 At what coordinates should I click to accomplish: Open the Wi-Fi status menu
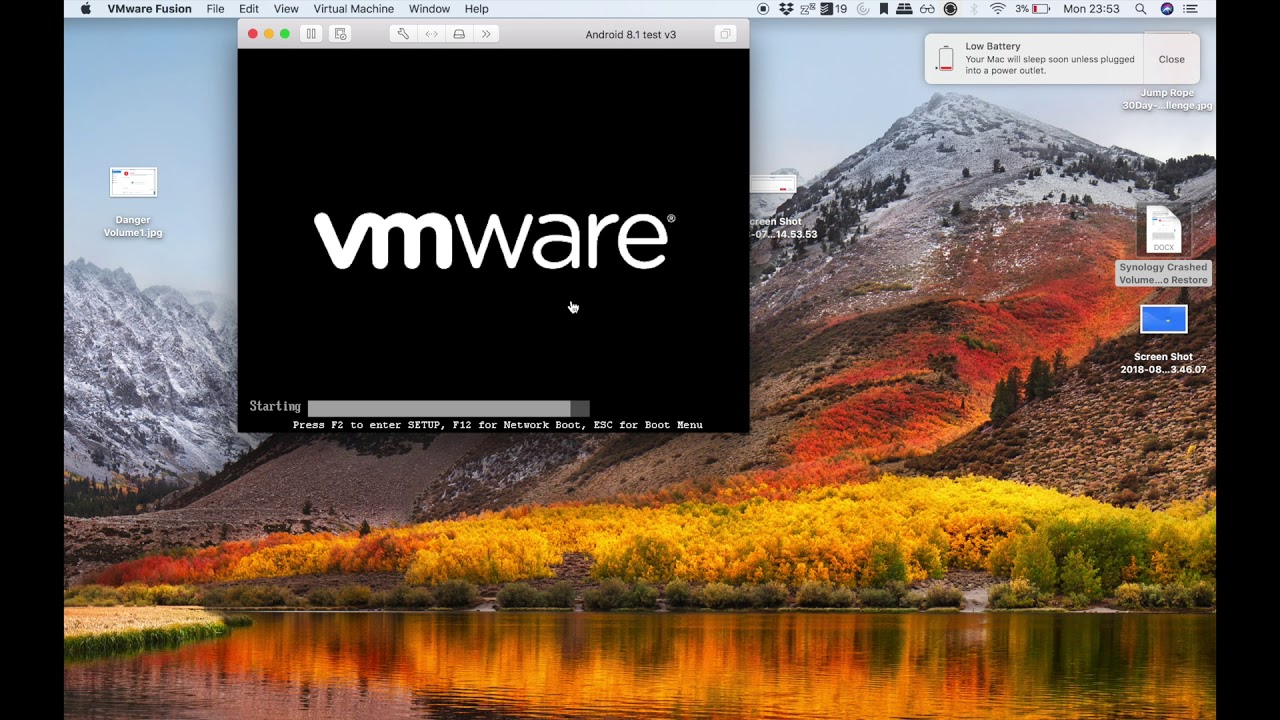[998, 9]
